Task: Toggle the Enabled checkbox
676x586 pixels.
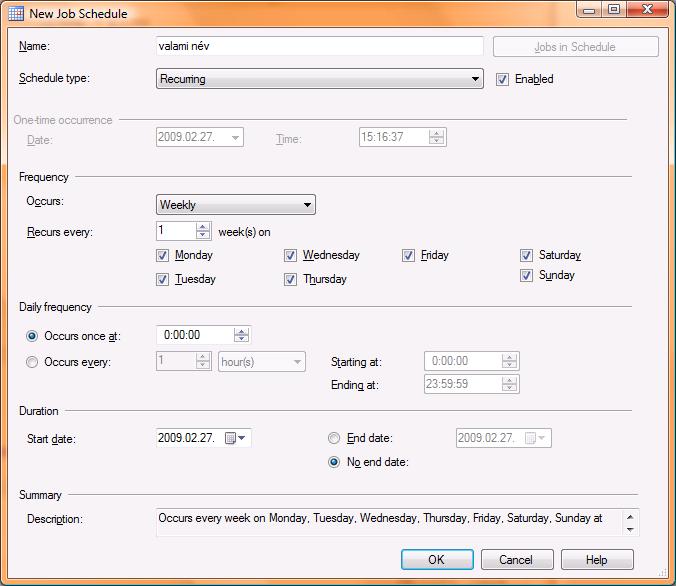Action: point(502,79)
